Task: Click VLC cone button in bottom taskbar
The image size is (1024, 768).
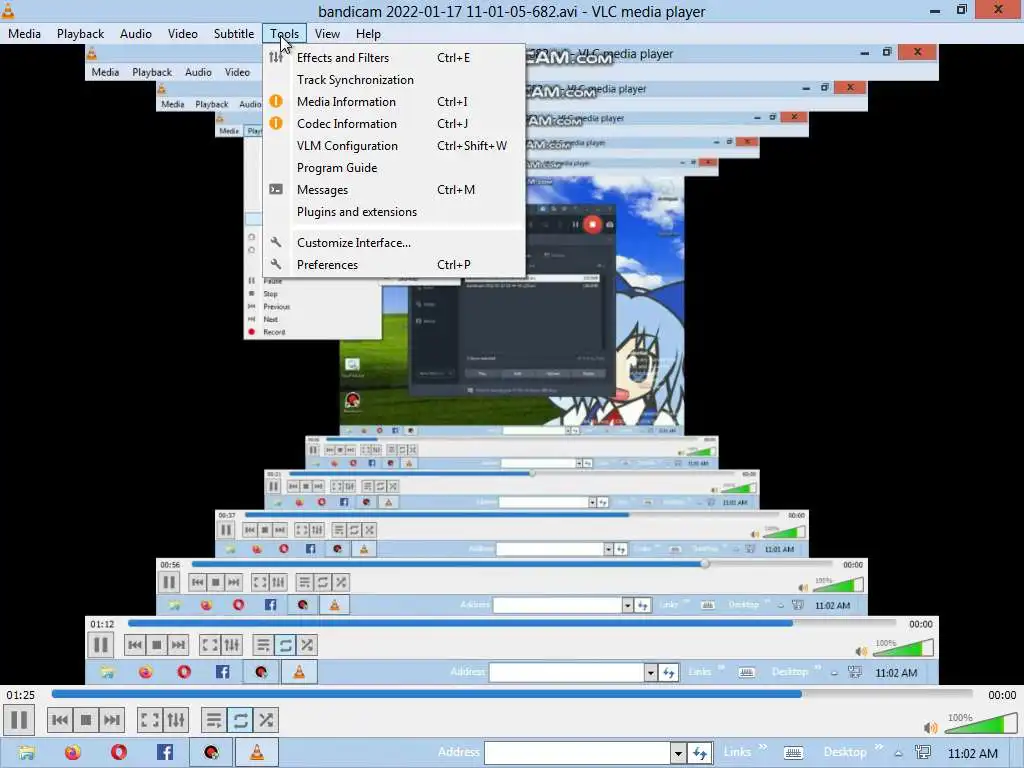Action: coord(257,752)
